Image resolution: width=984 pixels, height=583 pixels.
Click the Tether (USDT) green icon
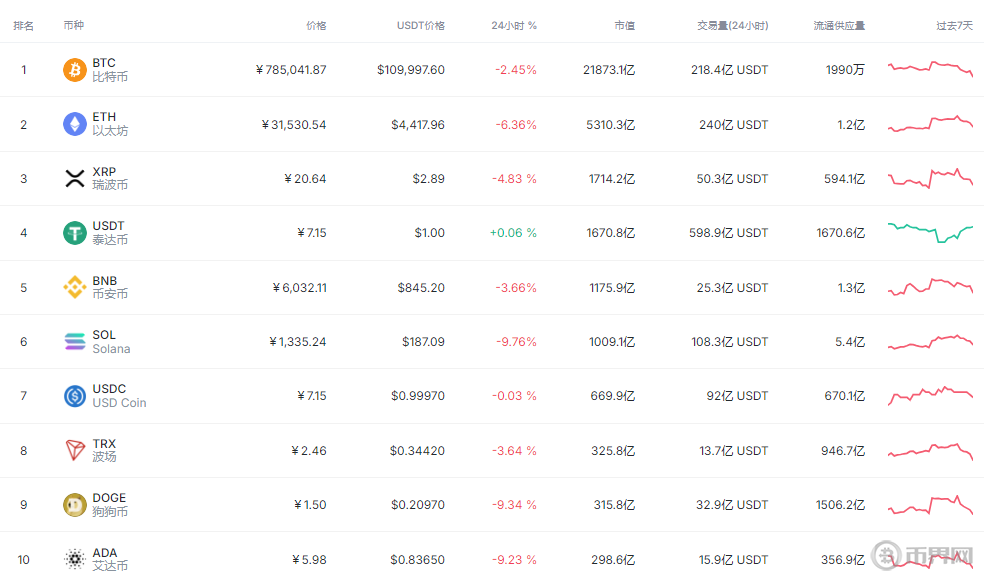(75, 233)
